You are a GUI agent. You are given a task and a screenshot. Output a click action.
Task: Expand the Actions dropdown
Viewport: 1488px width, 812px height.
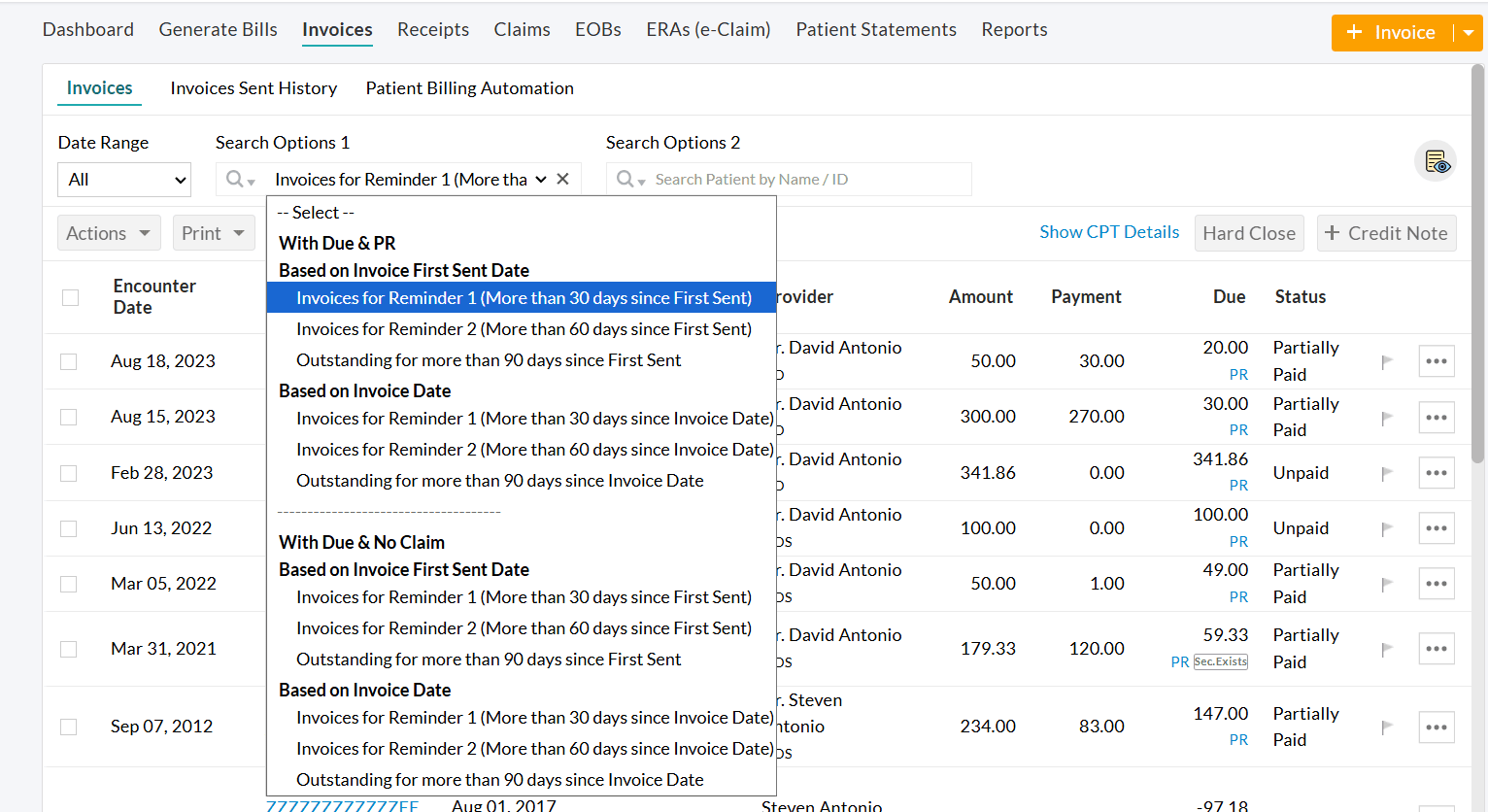pos(108,232)
